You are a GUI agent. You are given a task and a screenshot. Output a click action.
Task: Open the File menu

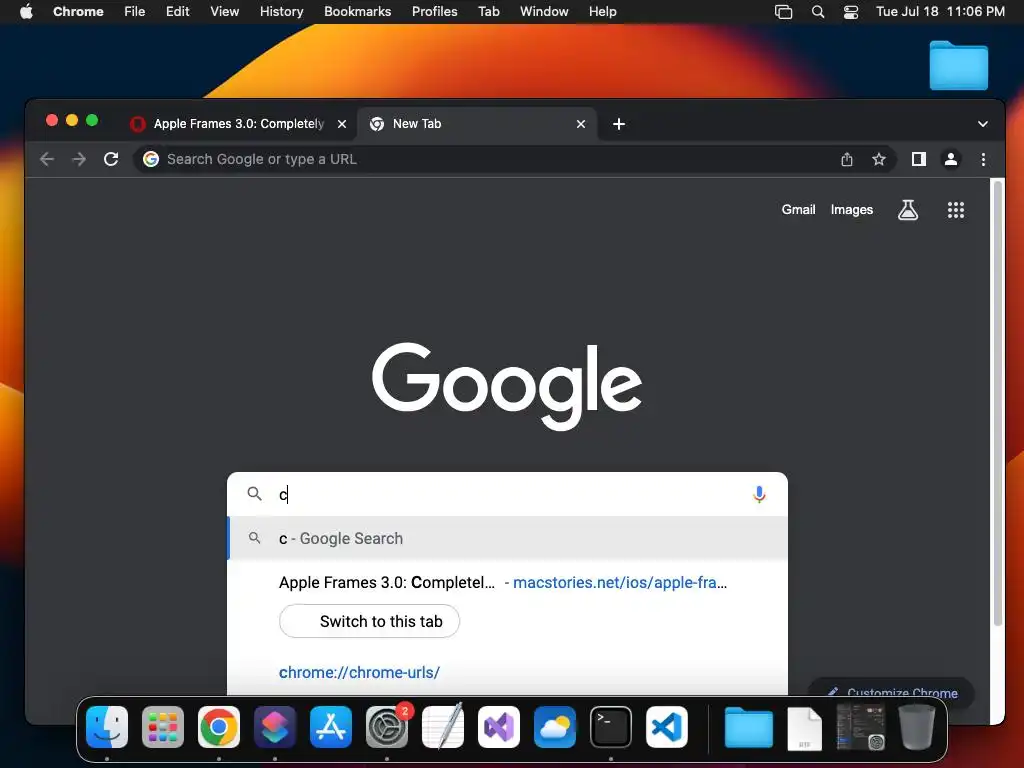135,12
